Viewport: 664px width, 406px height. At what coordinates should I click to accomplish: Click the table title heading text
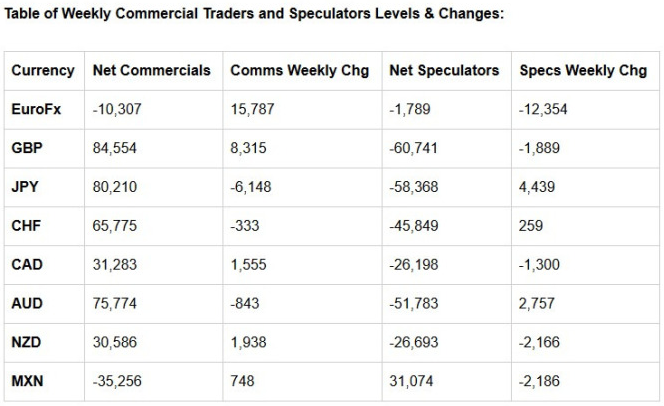point(254,14)
